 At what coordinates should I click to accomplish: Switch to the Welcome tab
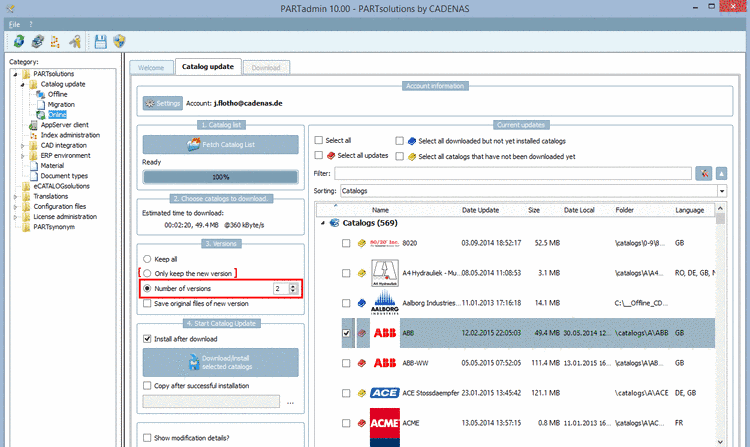click(151, 68)
